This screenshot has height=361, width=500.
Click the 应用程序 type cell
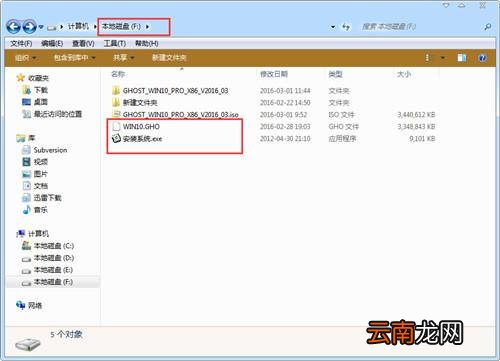tap(342, 139)
